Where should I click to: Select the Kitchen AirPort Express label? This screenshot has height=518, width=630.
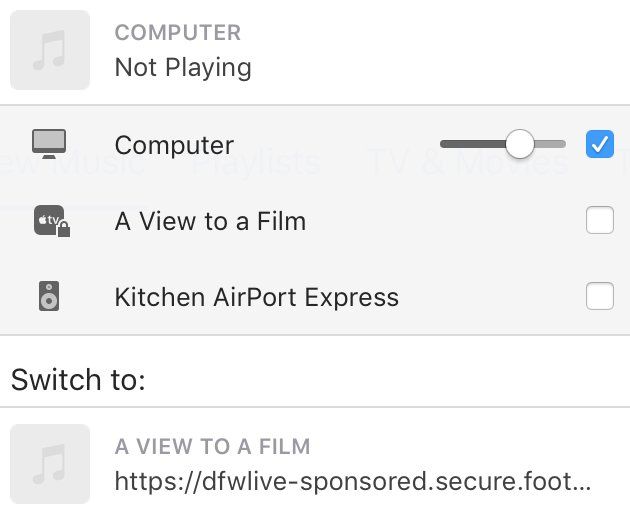[x=256, y=297]
